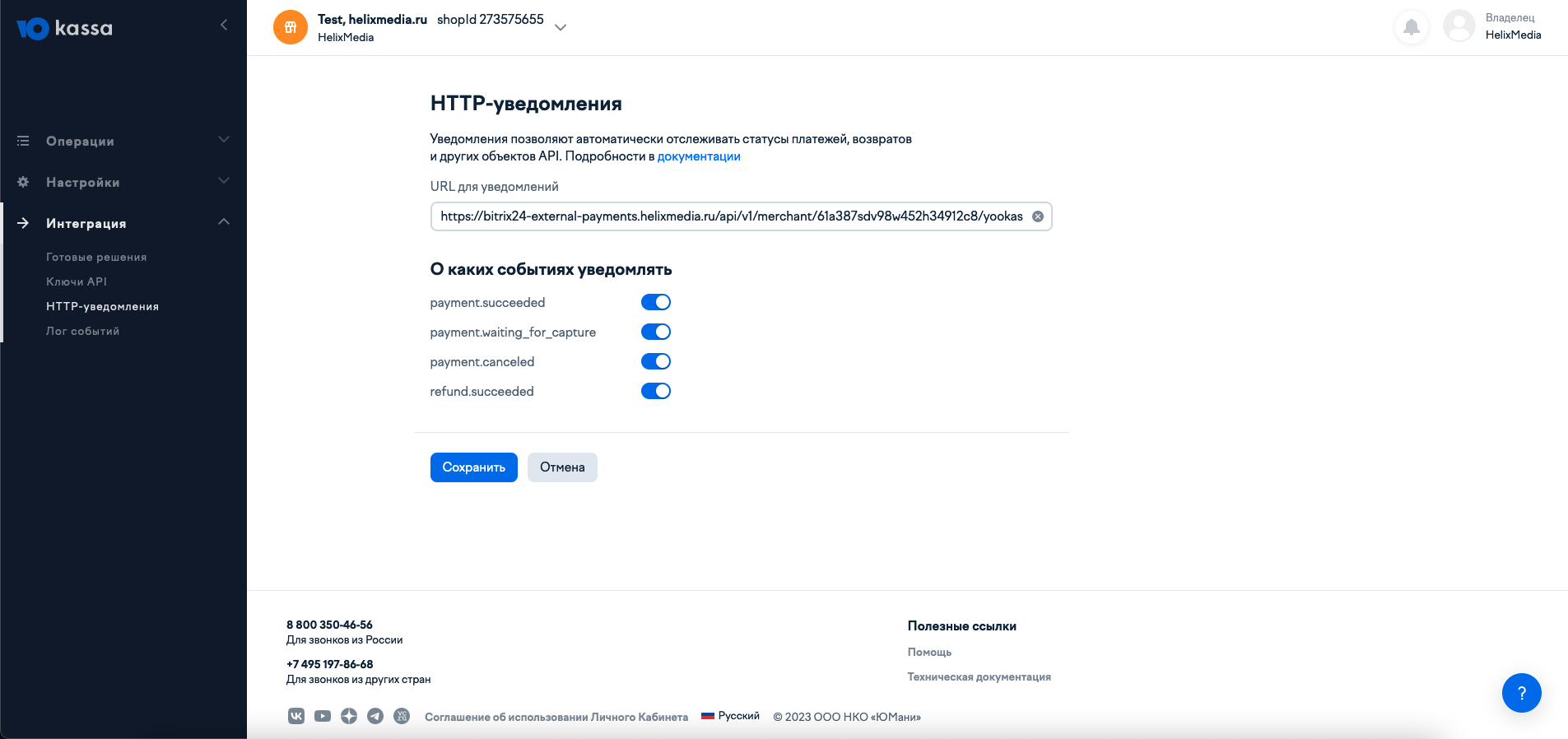
Task: Open the vc.ru icon in footer
Action: click(402, 716)
